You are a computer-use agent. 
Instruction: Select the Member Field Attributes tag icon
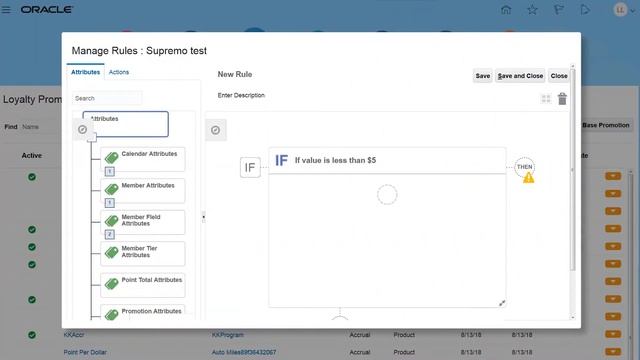[111, 221]
